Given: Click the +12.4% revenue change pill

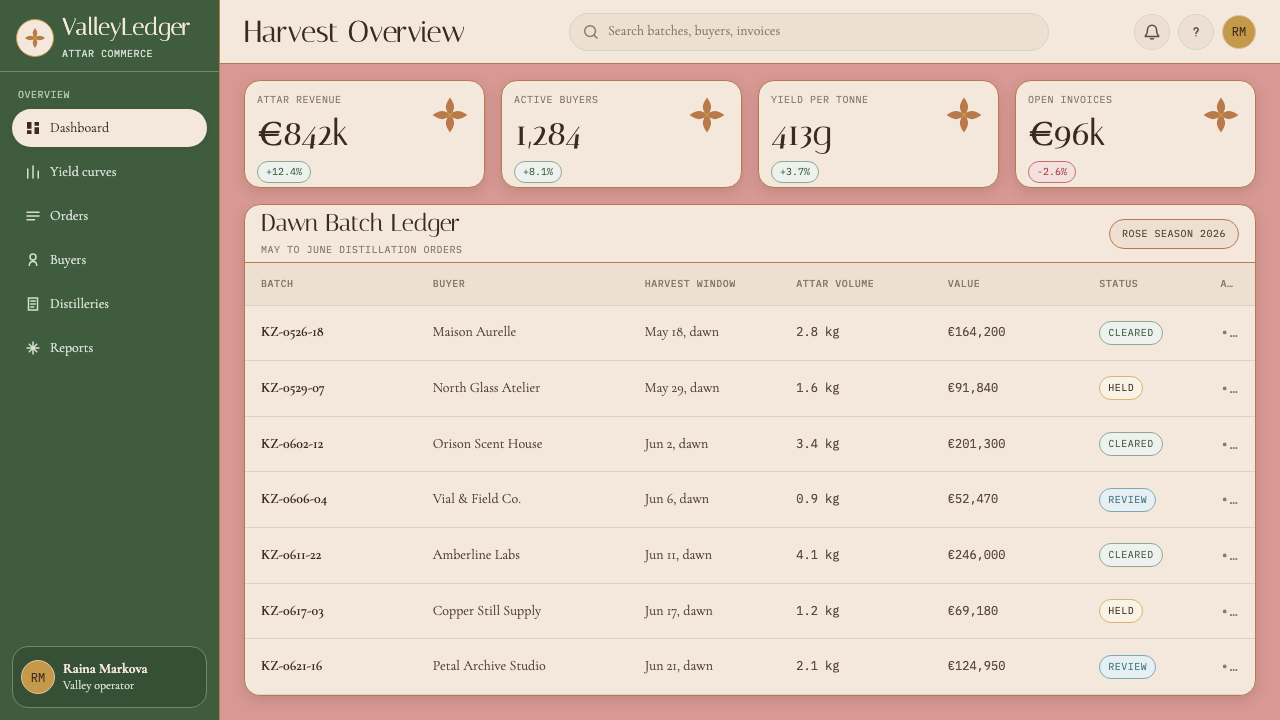Looking at the screenshot, I should (284, 172).
